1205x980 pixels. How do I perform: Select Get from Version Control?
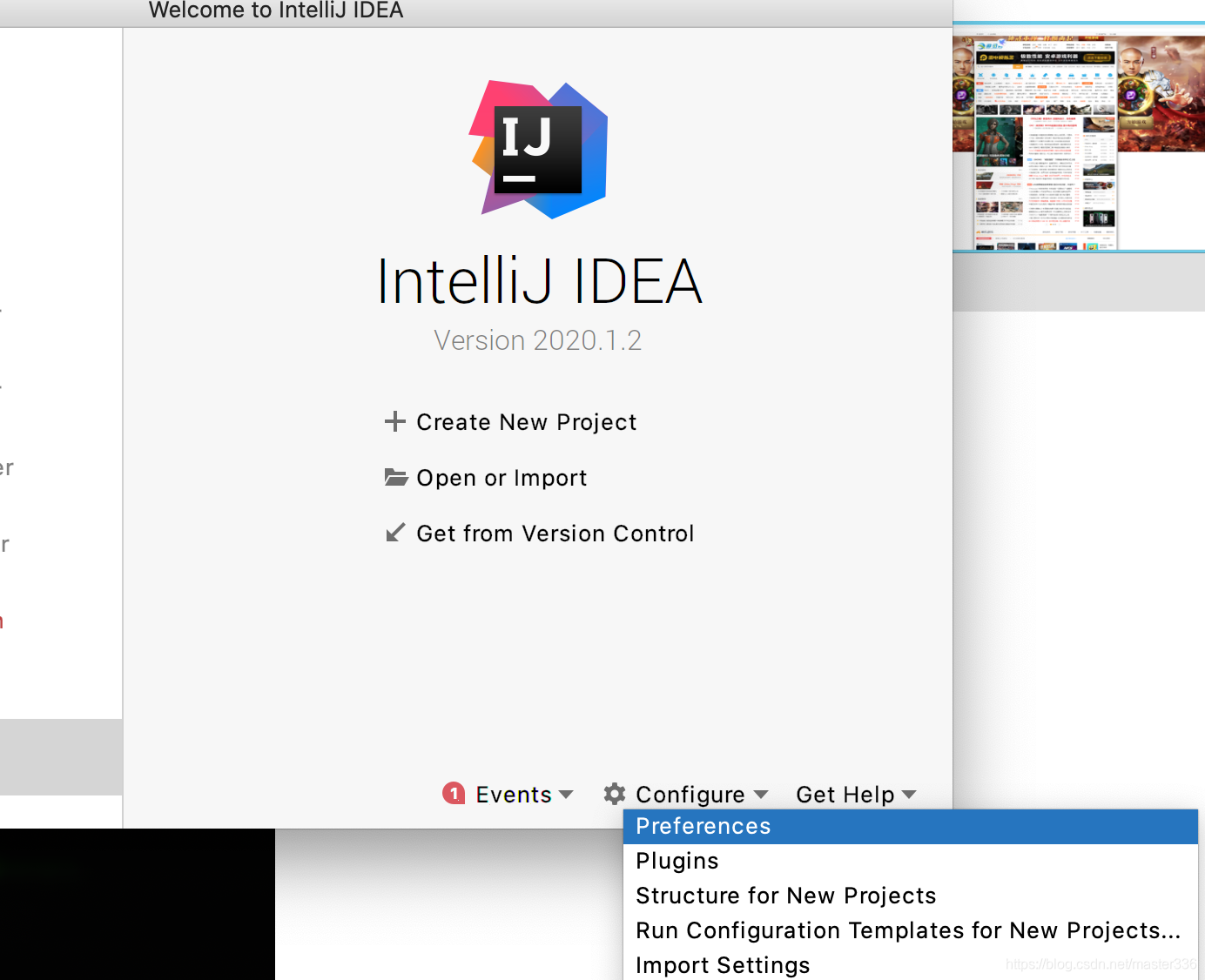pyautogui.click(x=555, y=534)
